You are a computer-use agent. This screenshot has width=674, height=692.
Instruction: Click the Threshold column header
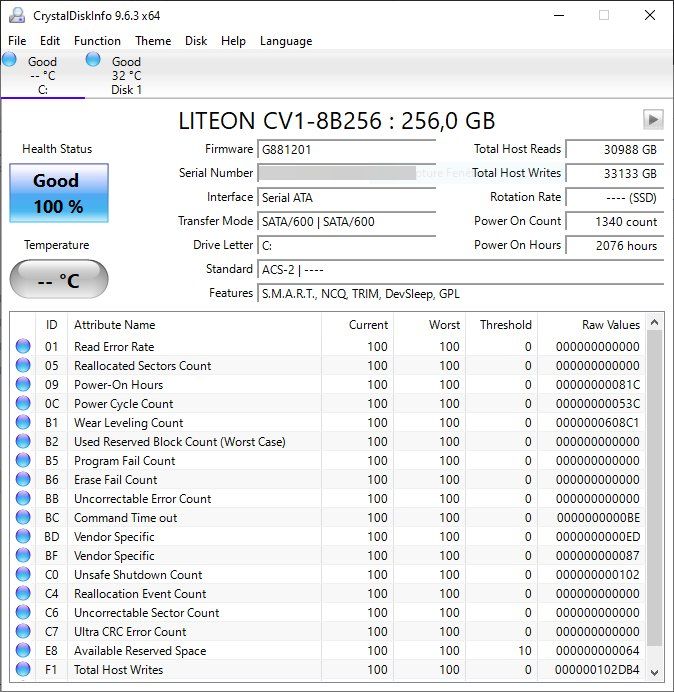pyautogui.click(x=501, y=325)
